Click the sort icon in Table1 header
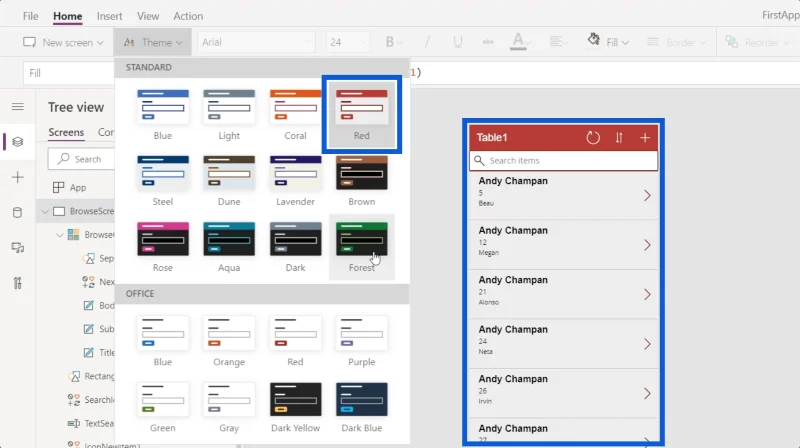 click(x=619, y=137)
